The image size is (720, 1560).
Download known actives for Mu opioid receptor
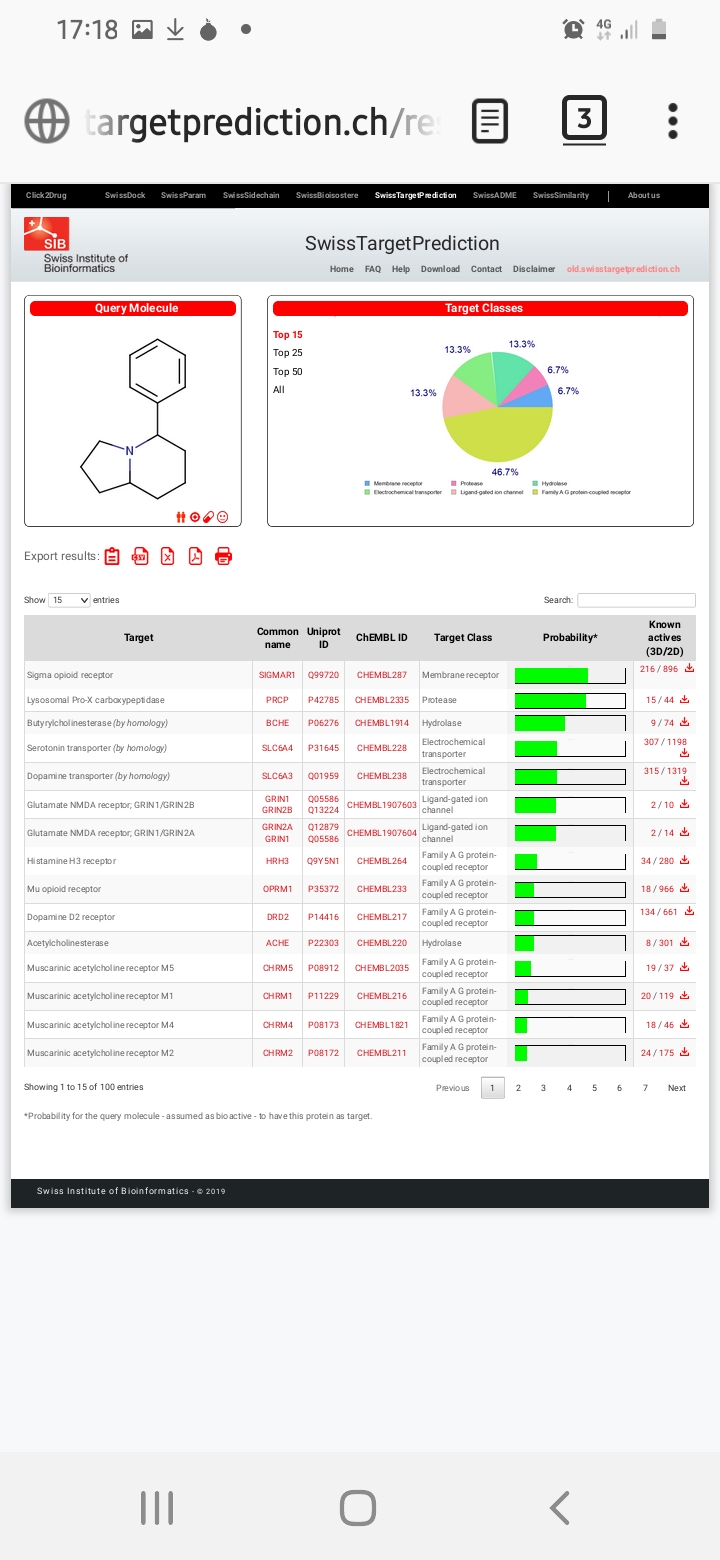coord(685,888)
